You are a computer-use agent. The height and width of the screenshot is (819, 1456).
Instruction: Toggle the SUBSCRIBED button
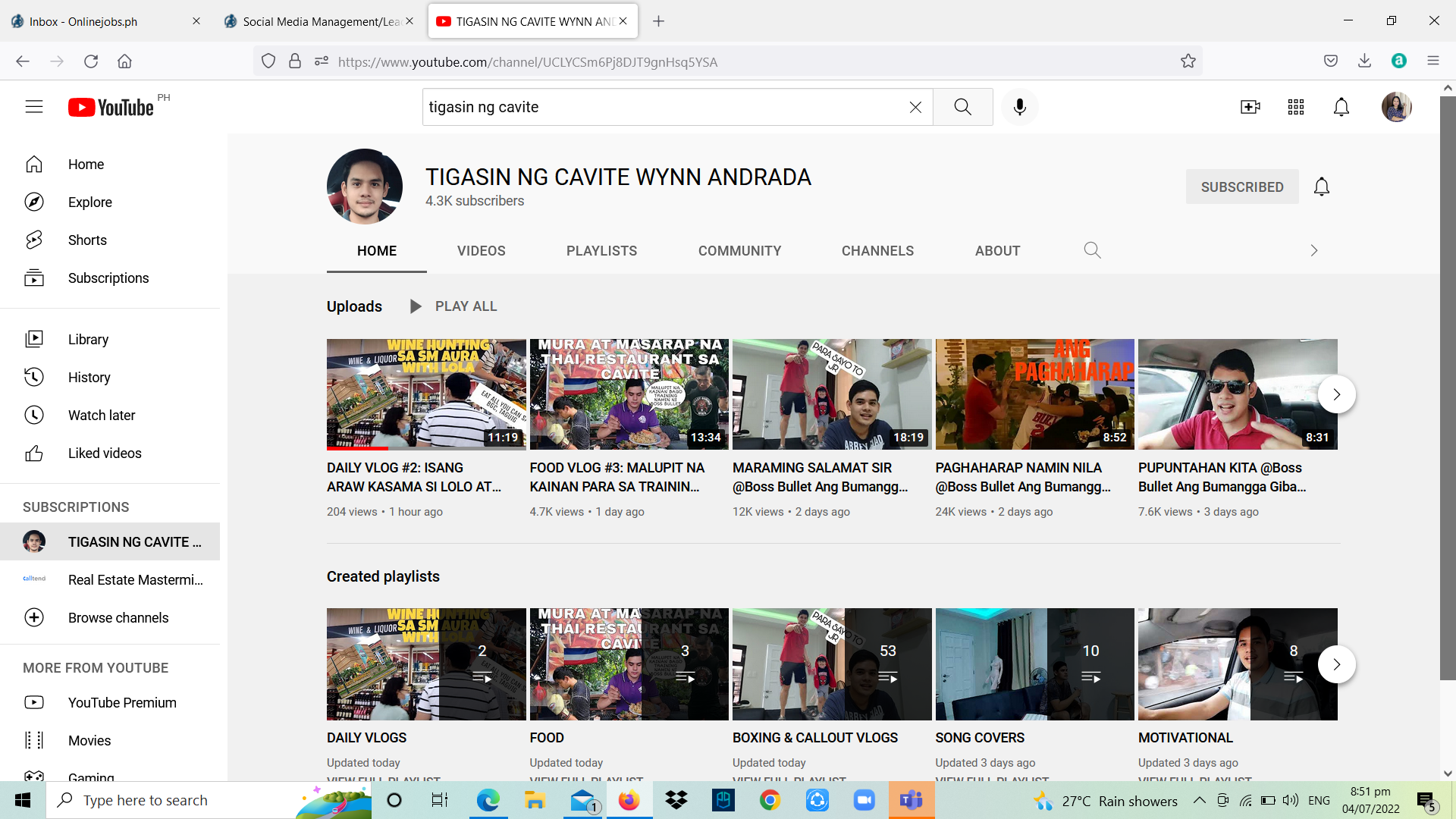tap(1241, 187)
